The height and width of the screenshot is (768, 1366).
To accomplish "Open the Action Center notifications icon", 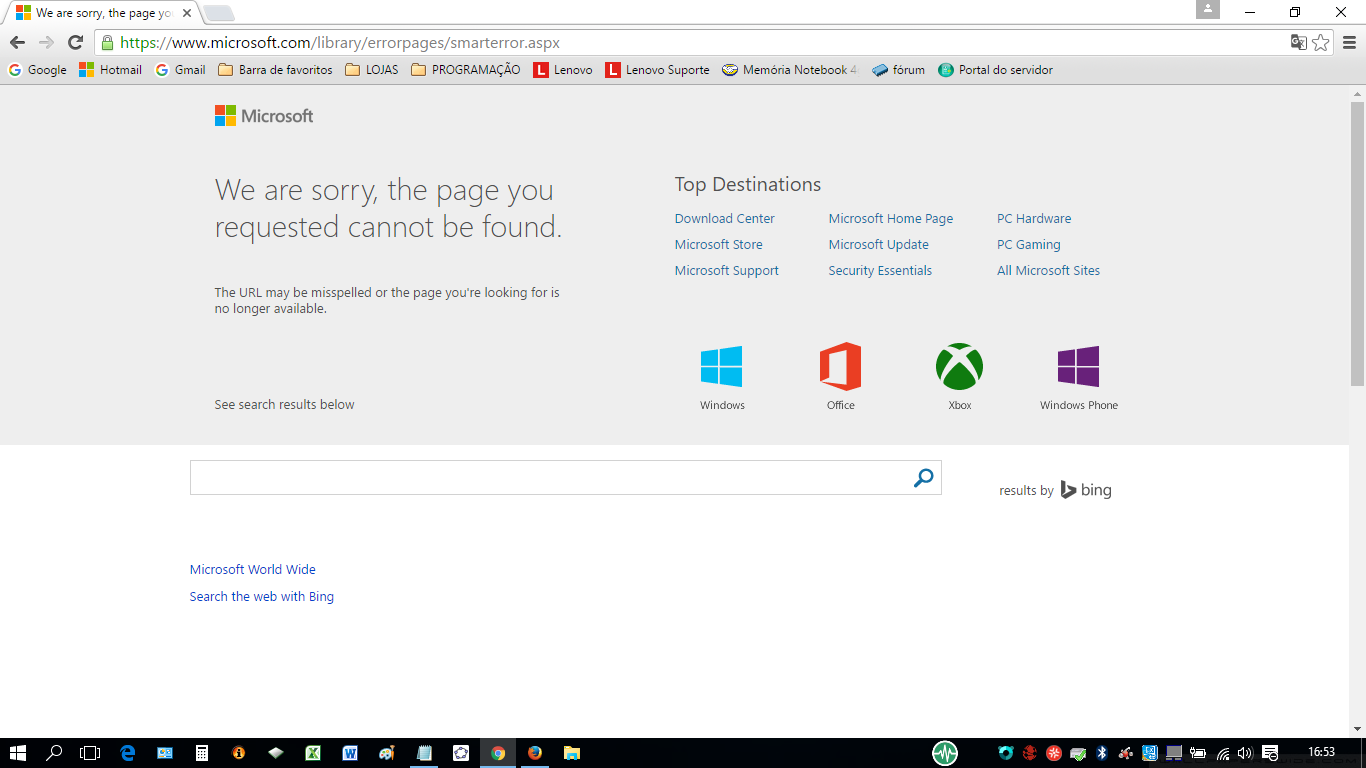I will (x=1270, y=753).
